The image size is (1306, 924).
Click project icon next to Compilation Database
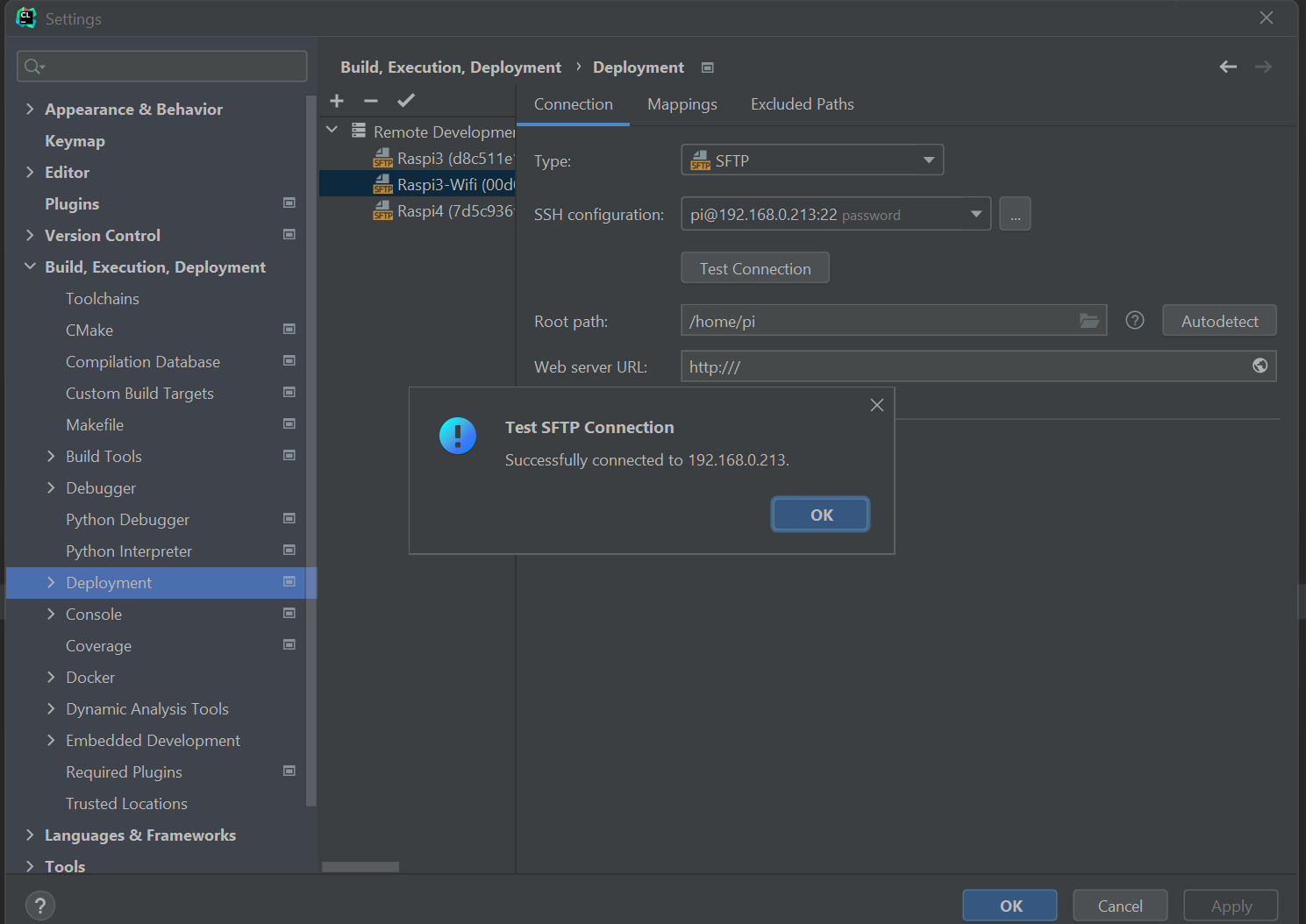pos(289,360)
